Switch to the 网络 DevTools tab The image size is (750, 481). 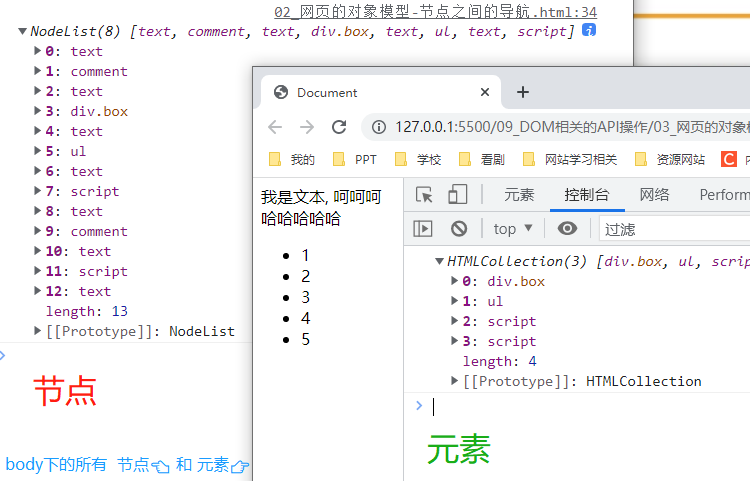(x=654, y=195)
